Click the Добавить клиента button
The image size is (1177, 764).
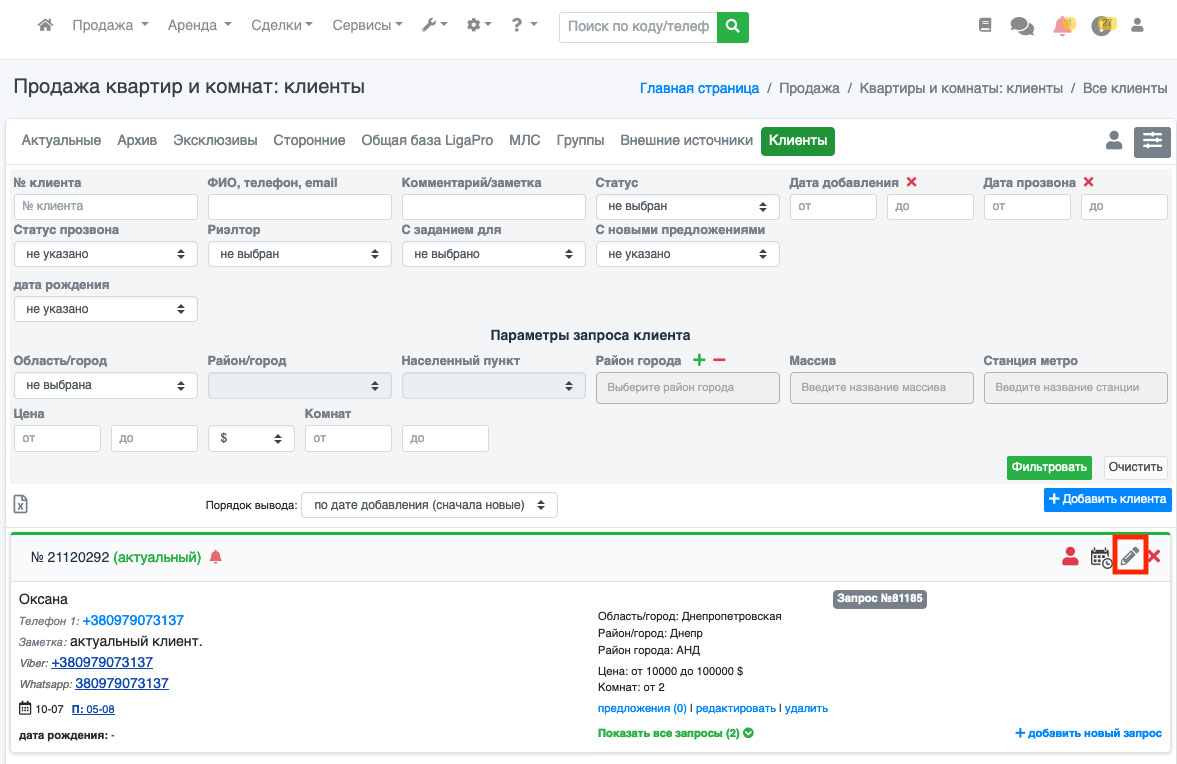[x=1107, y=499]
